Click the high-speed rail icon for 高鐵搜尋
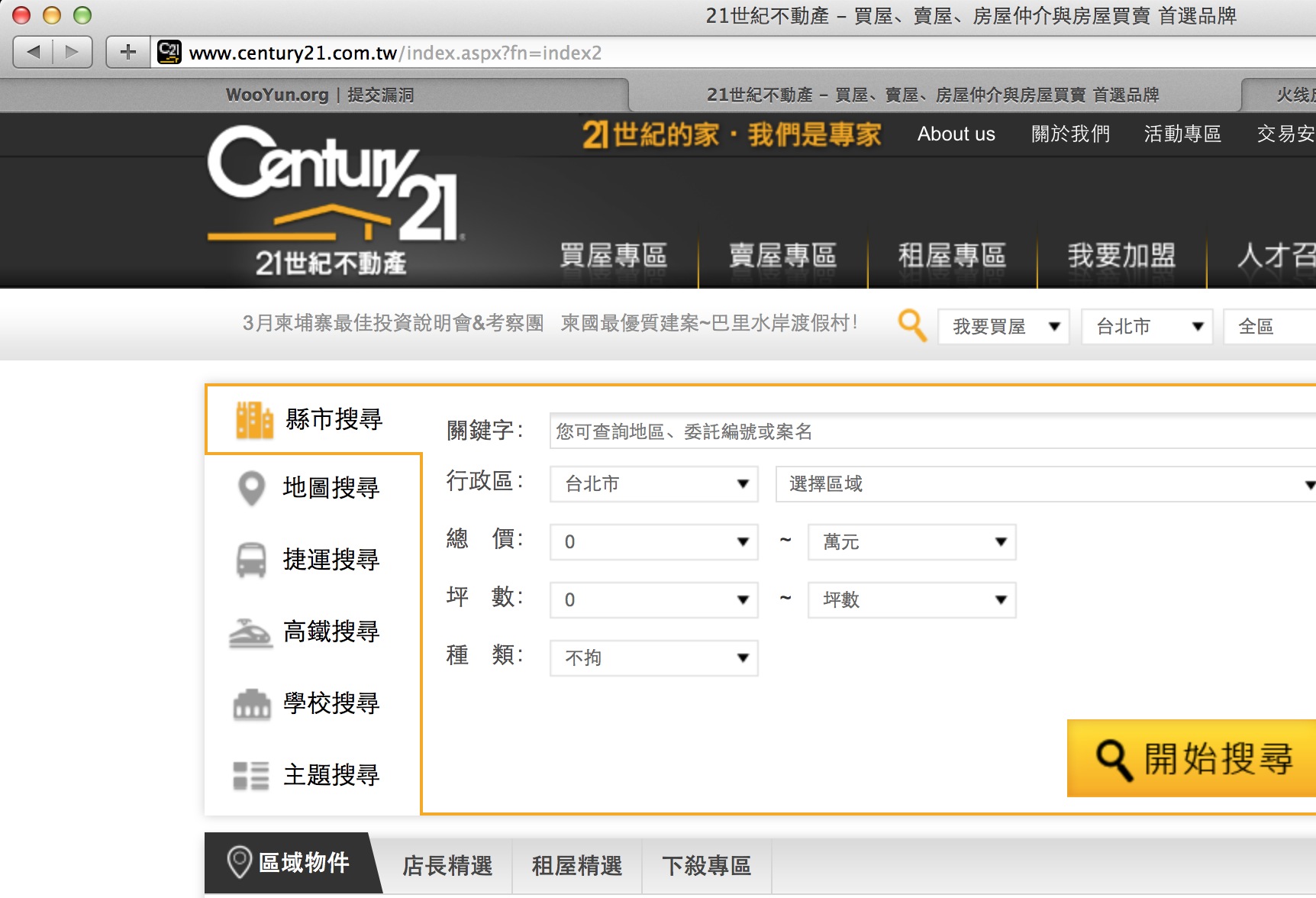The height and width of the screenshot is (898, 1316). (x=250, y=632)
